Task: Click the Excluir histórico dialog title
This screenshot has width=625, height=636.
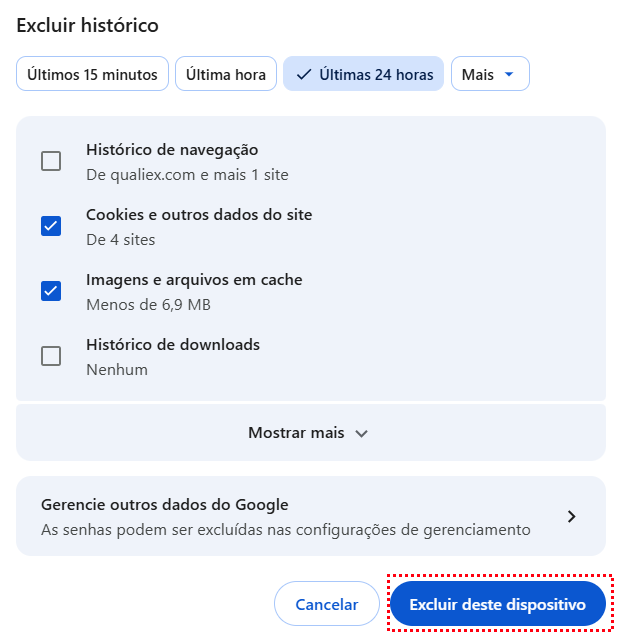Action: 88,25
